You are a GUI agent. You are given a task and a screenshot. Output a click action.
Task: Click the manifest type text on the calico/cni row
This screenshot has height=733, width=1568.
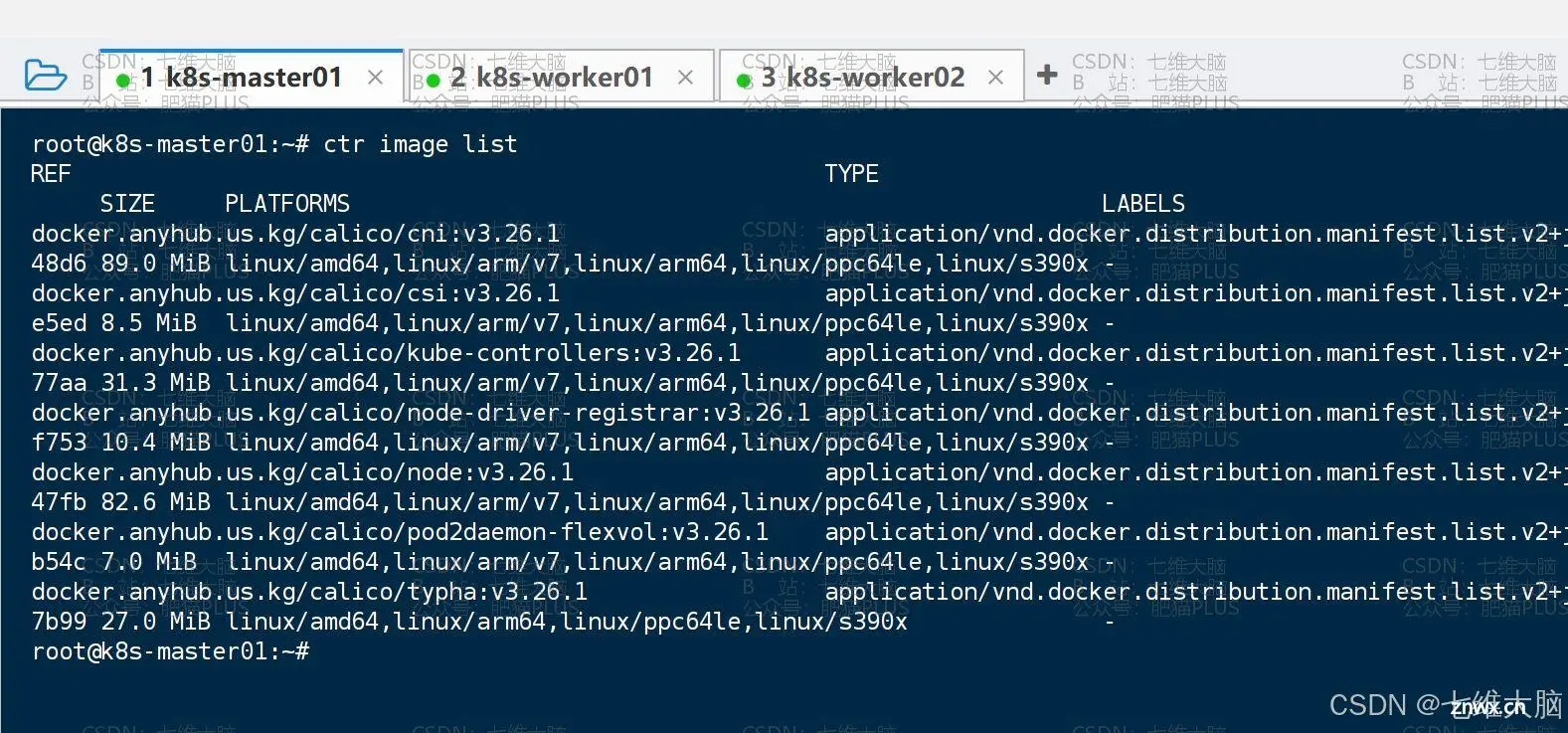pyautogui.click(x=1196, y=234)
